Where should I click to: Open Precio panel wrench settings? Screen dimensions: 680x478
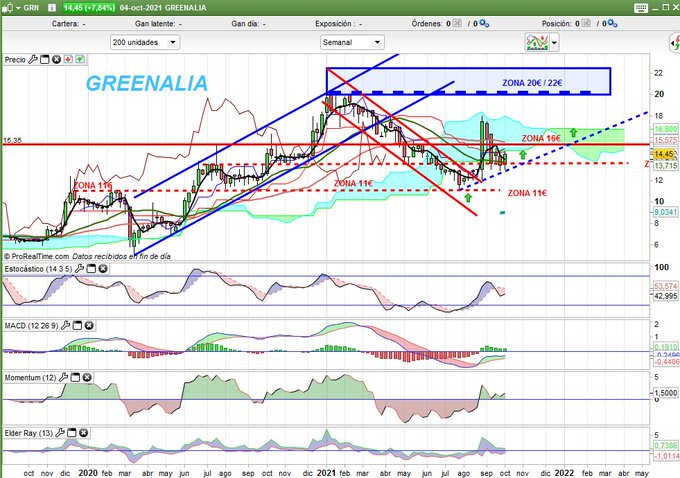point(33,59)
